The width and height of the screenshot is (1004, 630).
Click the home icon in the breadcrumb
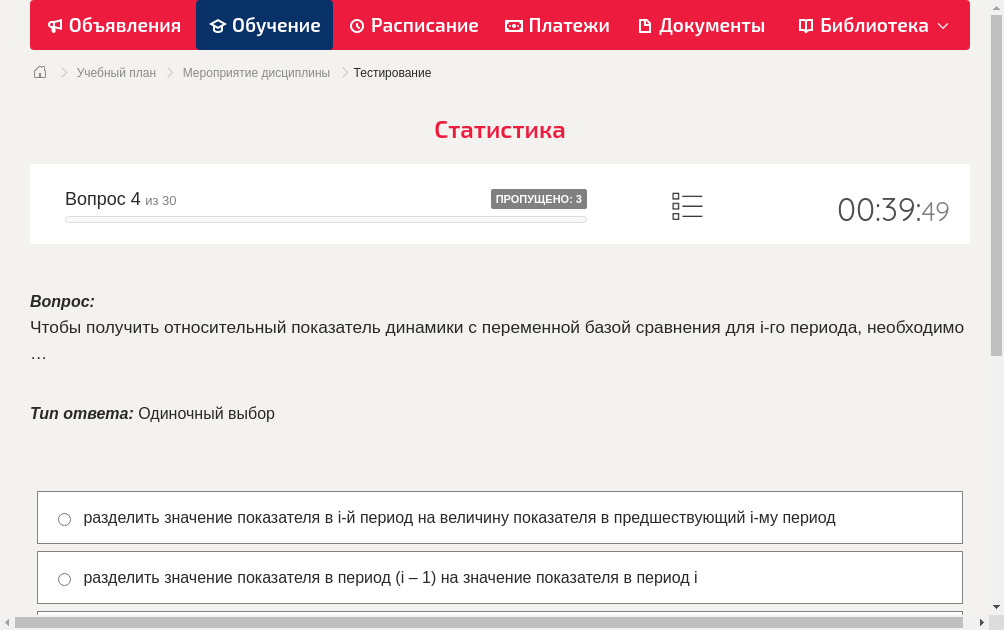[x=39, y=72]
